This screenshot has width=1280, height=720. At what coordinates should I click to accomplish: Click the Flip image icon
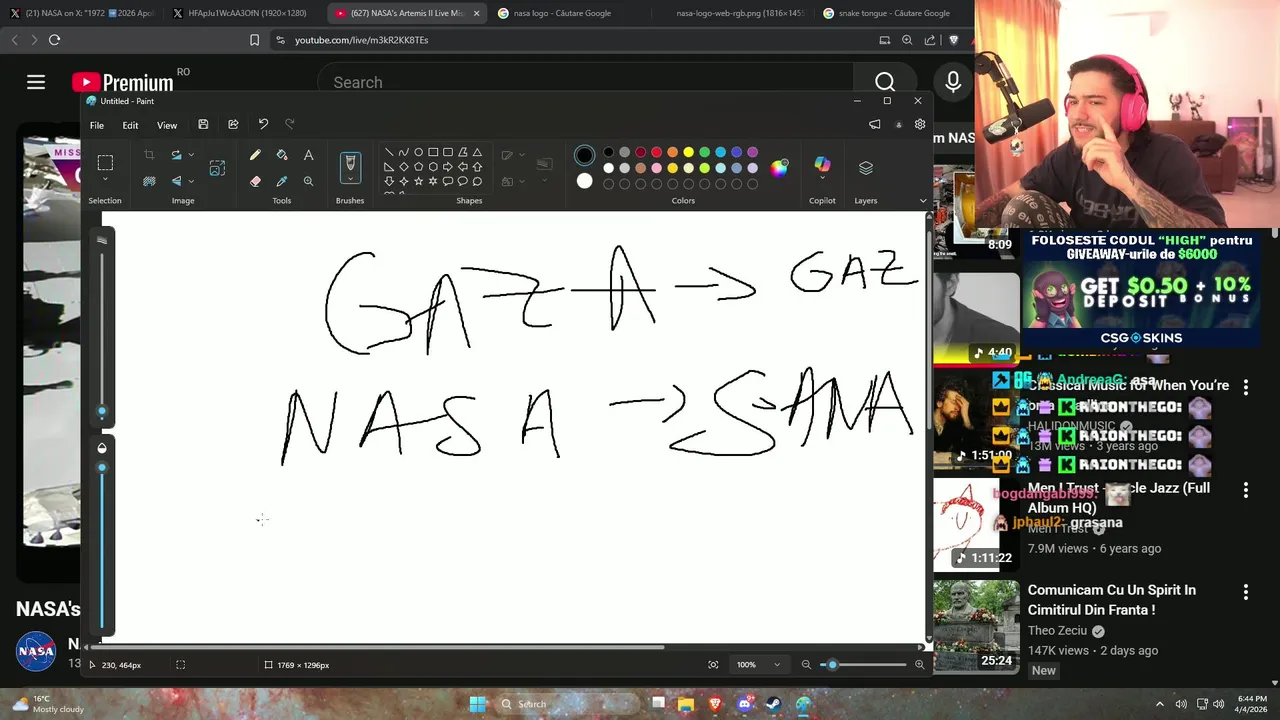tap(177, 181)
